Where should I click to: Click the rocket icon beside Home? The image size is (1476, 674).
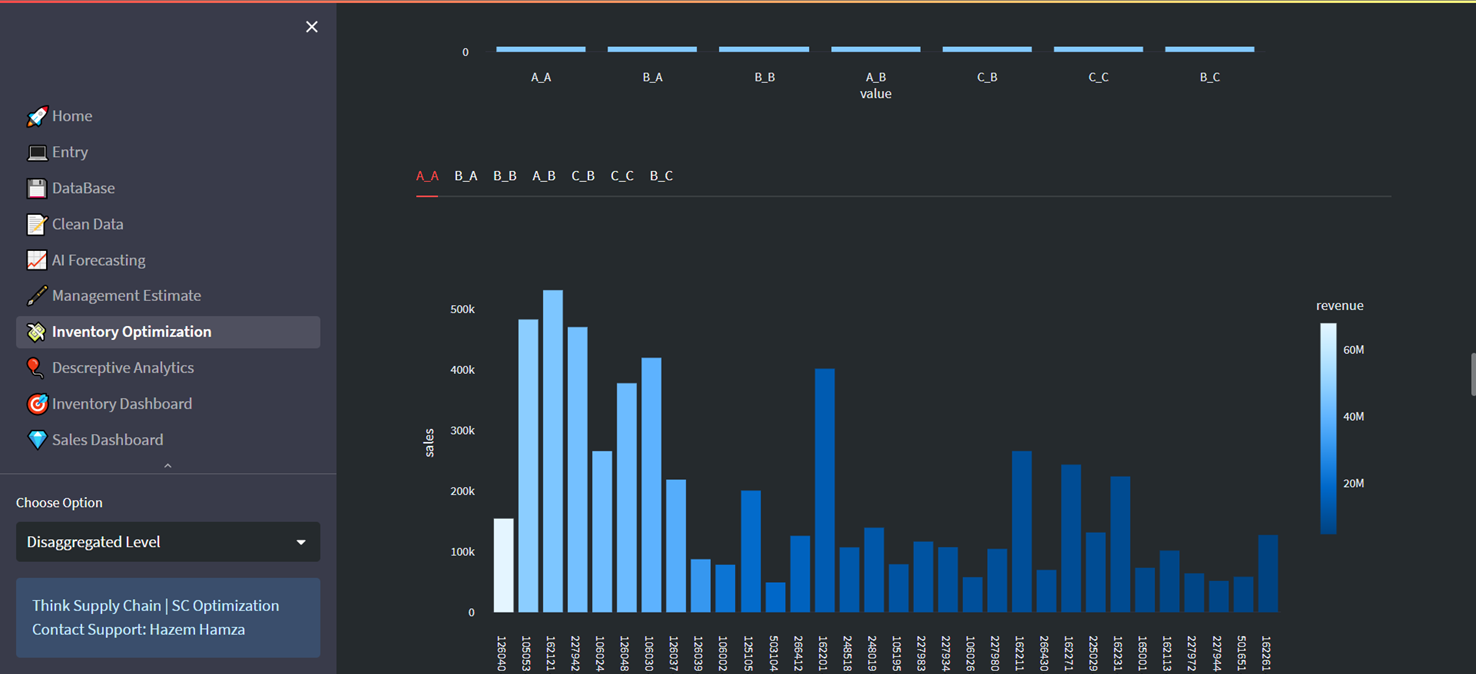pos(37,116)
